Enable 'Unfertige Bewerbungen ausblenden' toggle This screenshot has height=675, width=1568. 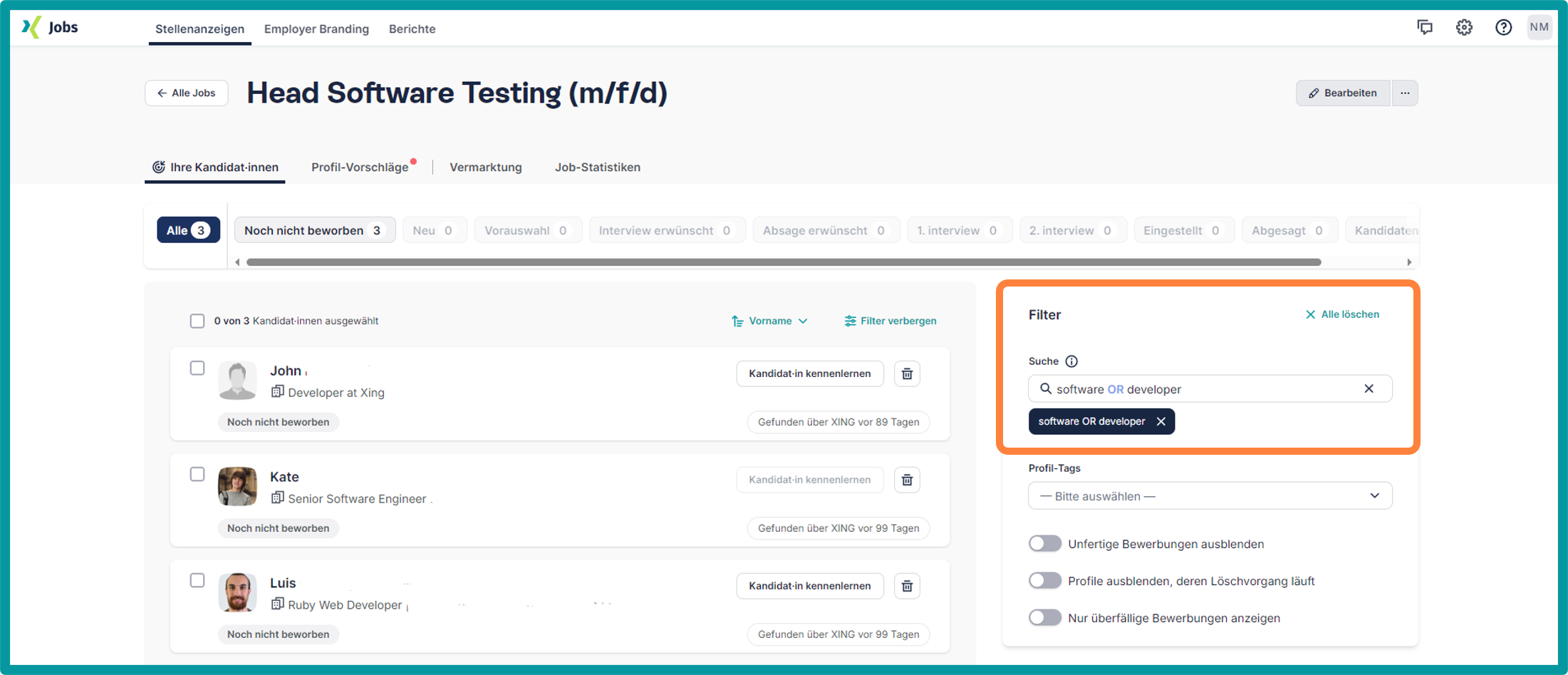tap(1044, 544)
